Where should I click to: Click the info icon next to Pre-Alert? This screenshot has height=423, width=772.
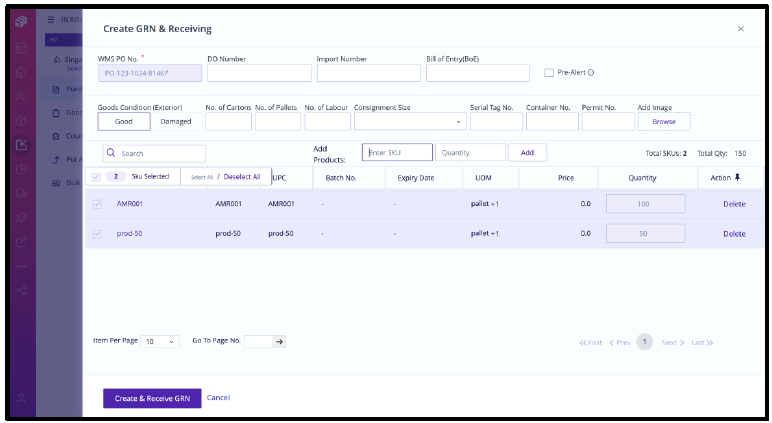591,72
